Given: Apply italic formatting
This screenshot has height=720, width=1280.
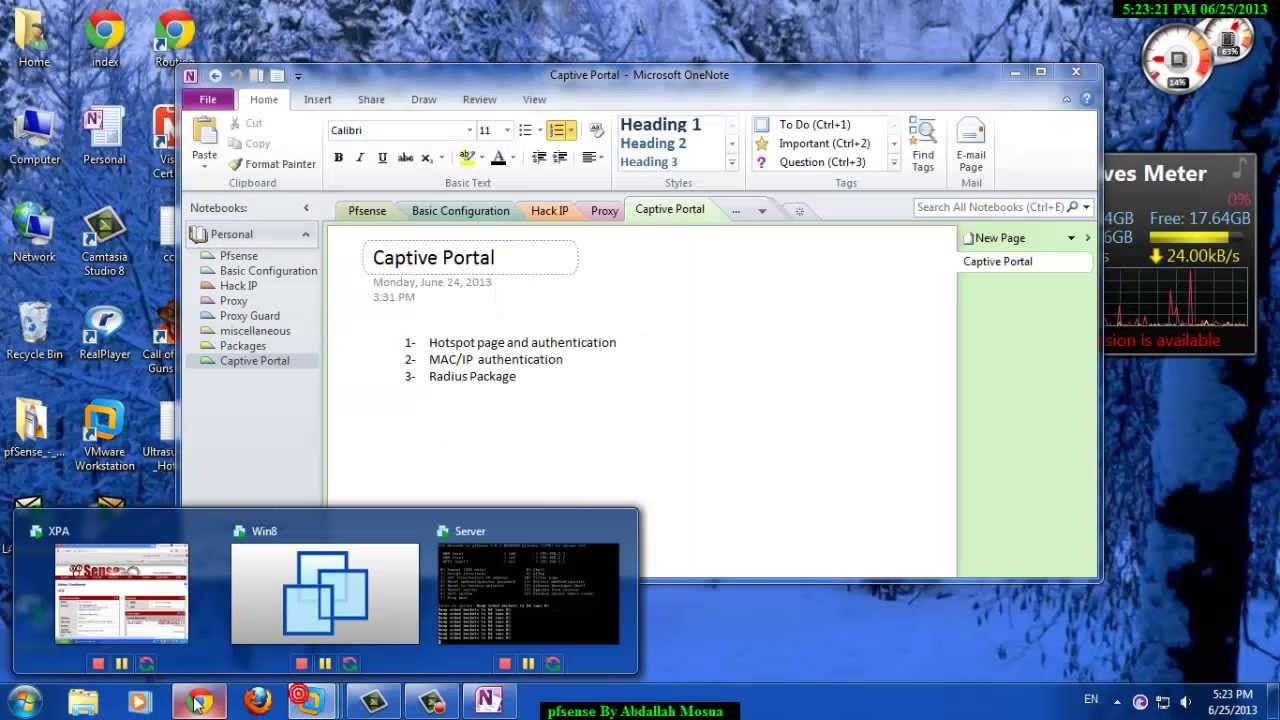Looking at the screenshot, I should 361,158.
